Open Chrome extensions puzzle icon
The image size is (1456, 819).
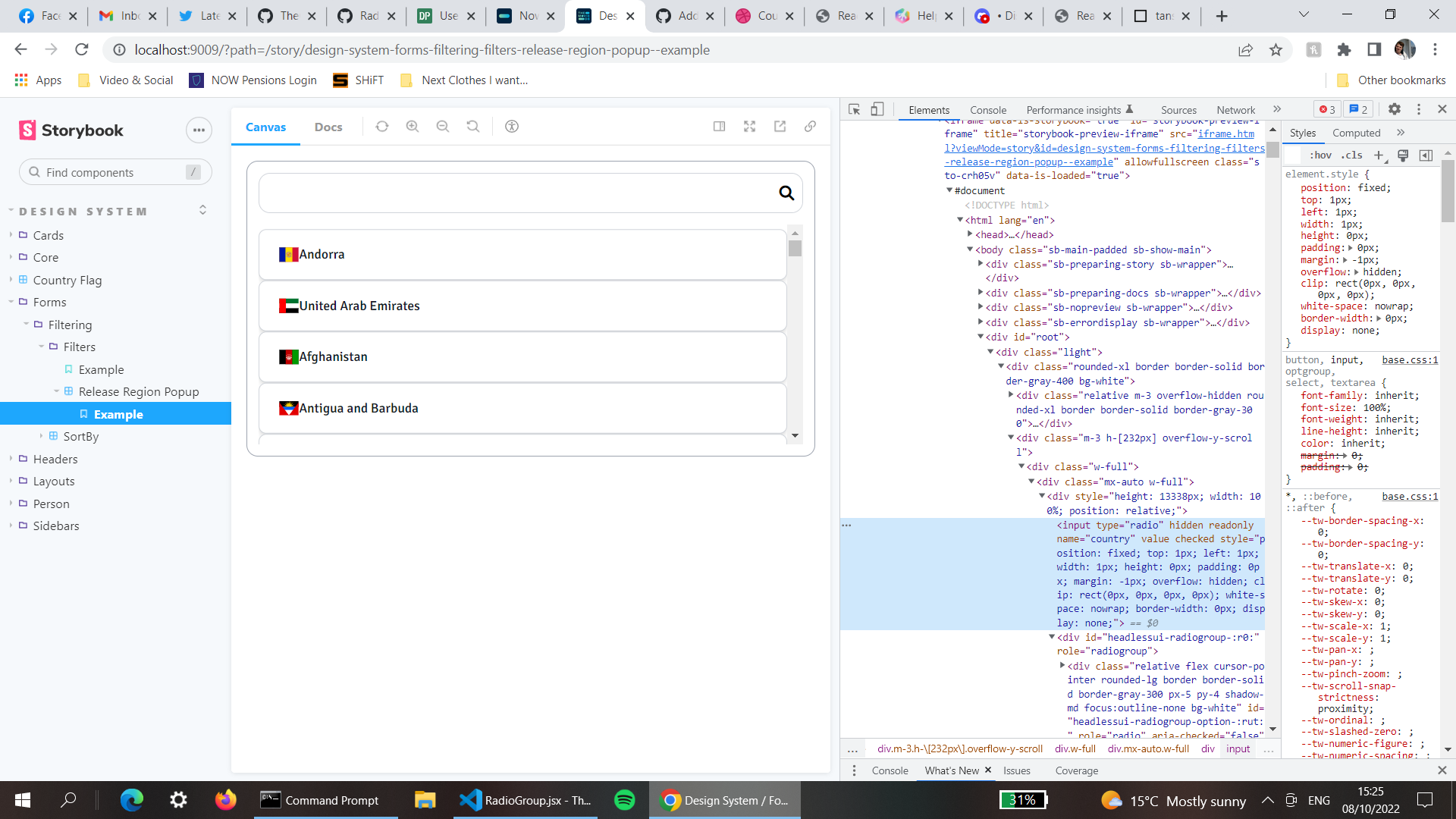1344,50
